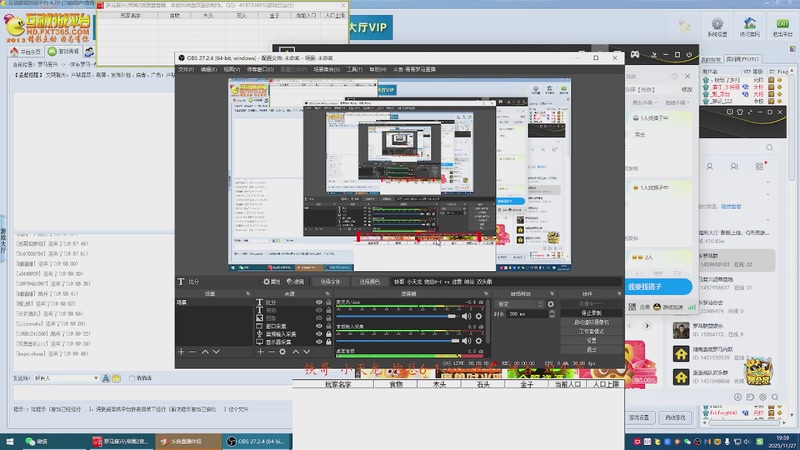Toggle lock on 显示器采集 source

(329, 342)
